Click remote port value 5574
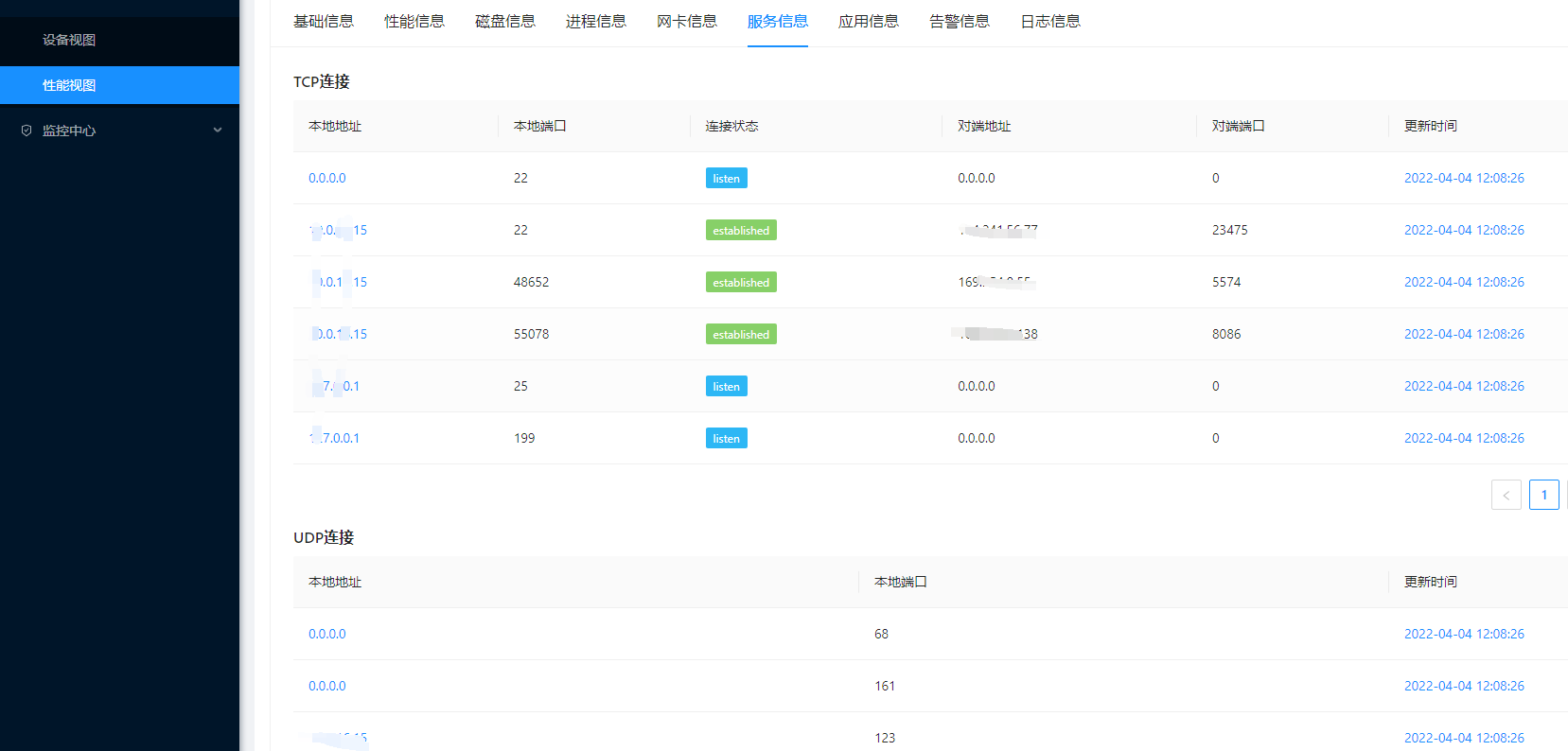Viewport: 1568px width, 751px height. click(1226, 282)
